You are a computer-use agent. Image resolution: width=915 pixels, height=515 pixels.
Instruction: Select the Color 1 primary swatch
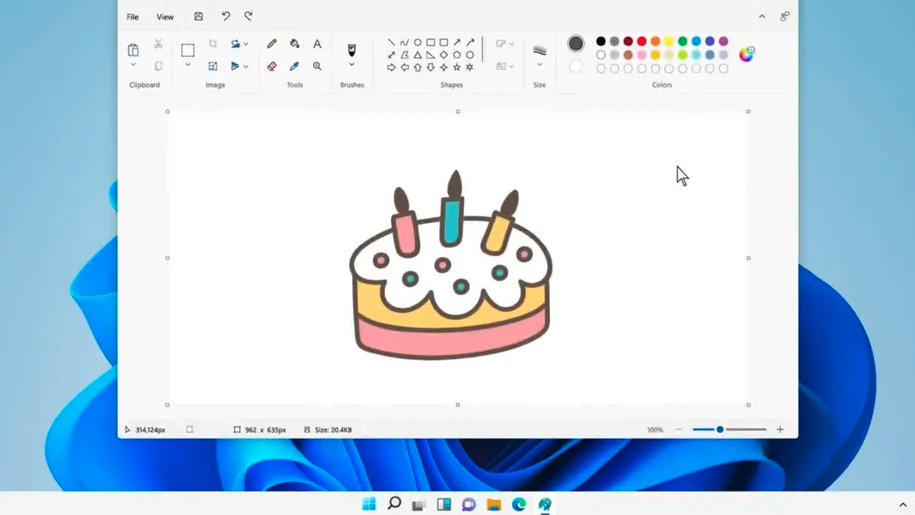(x=576, y=43)
